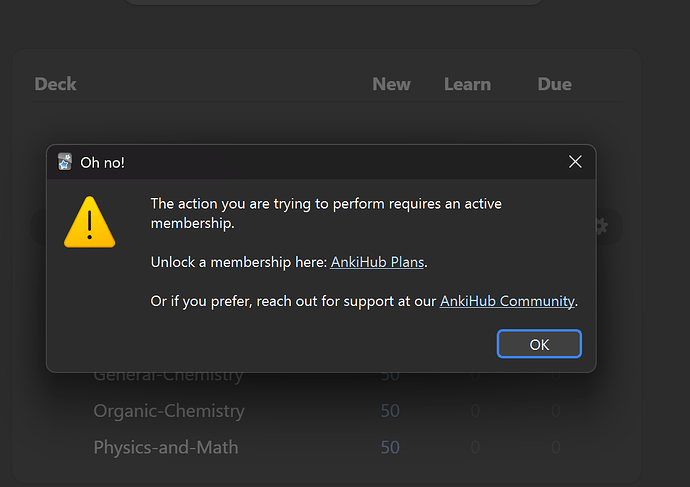Open the AnkiHub Plans link

pos(378,262)
